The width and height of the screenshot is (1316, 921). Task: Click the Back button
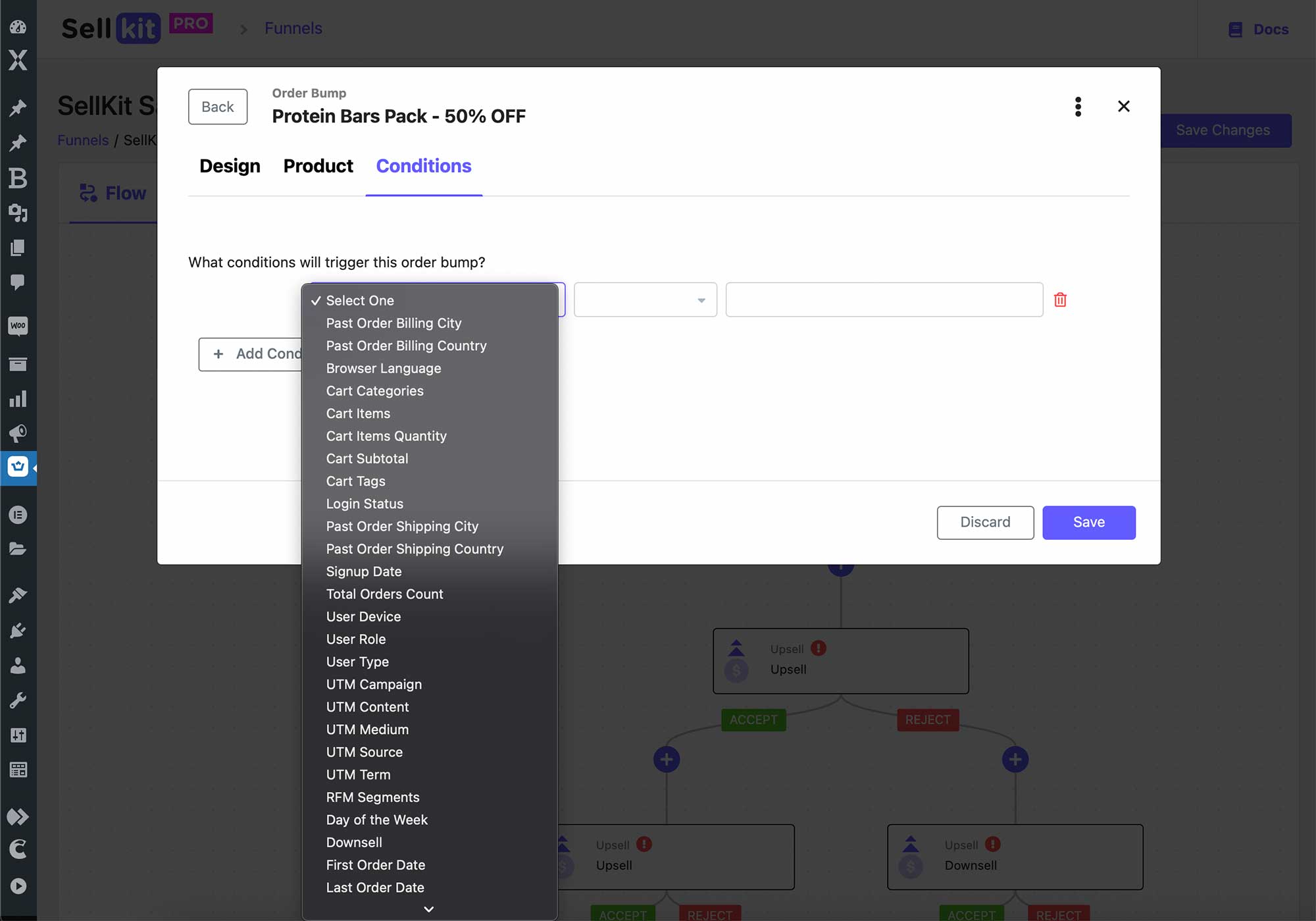218,107
